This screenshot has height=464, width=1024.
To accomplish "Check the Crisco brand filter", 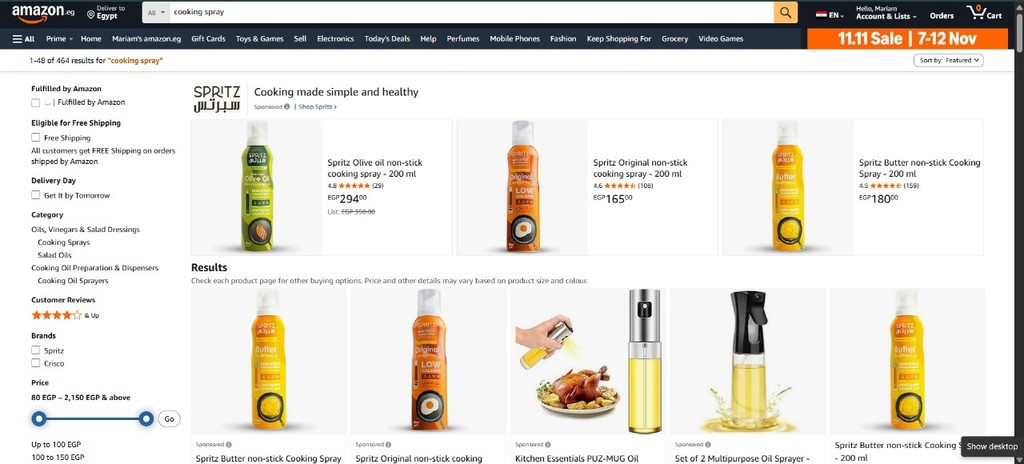I will pos(35,363).
